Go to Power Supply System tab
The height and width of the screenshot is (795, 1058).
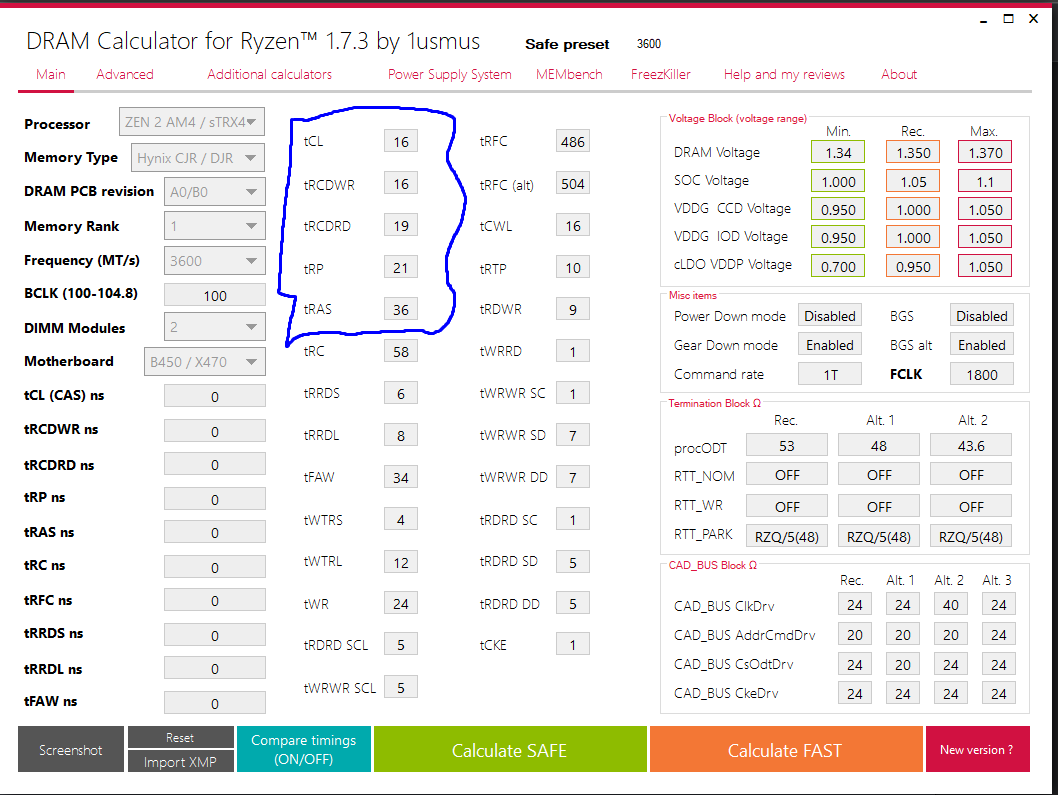pos(449,74)
